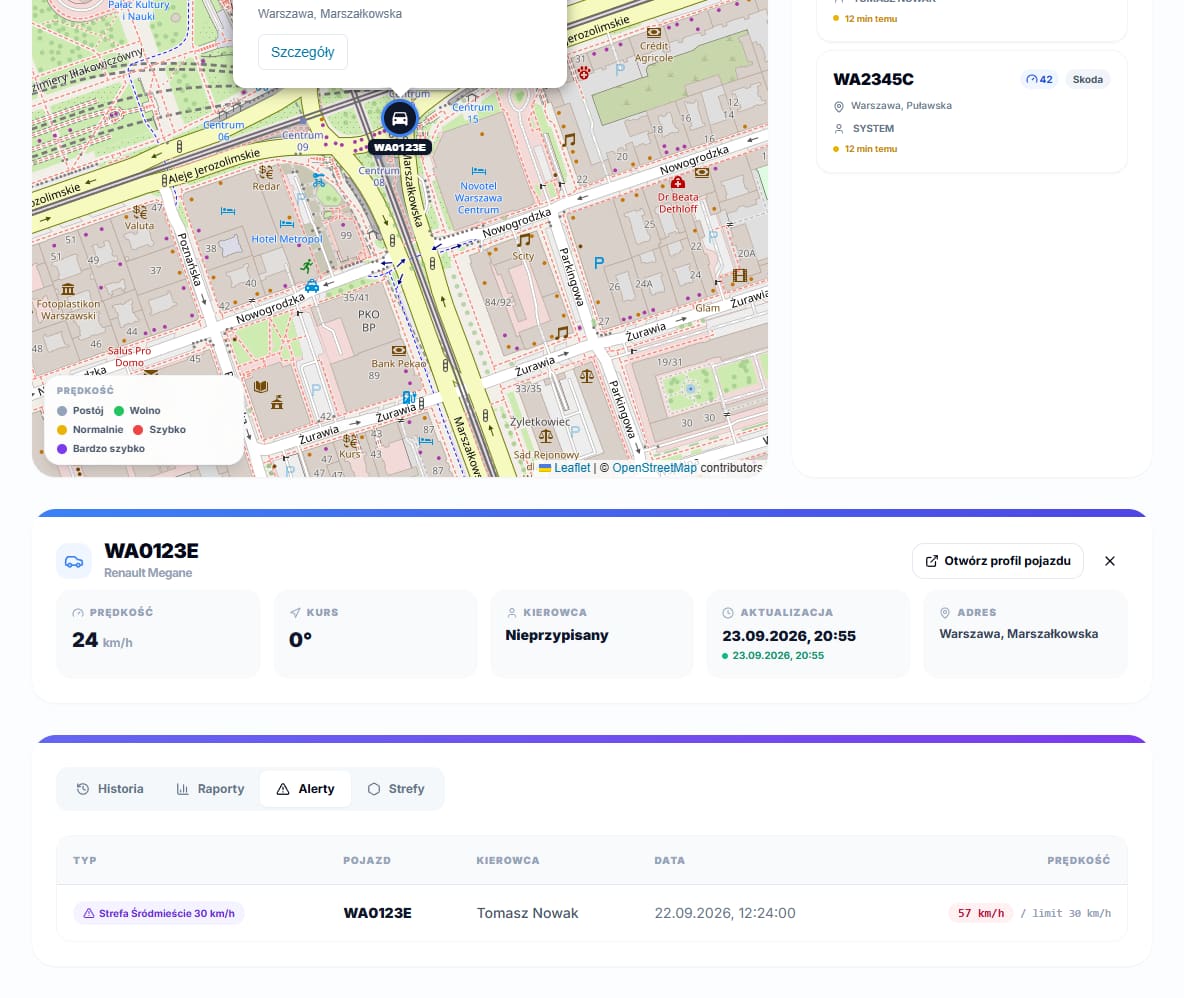Click the Raporty bar chart icon

click(183, 789)
